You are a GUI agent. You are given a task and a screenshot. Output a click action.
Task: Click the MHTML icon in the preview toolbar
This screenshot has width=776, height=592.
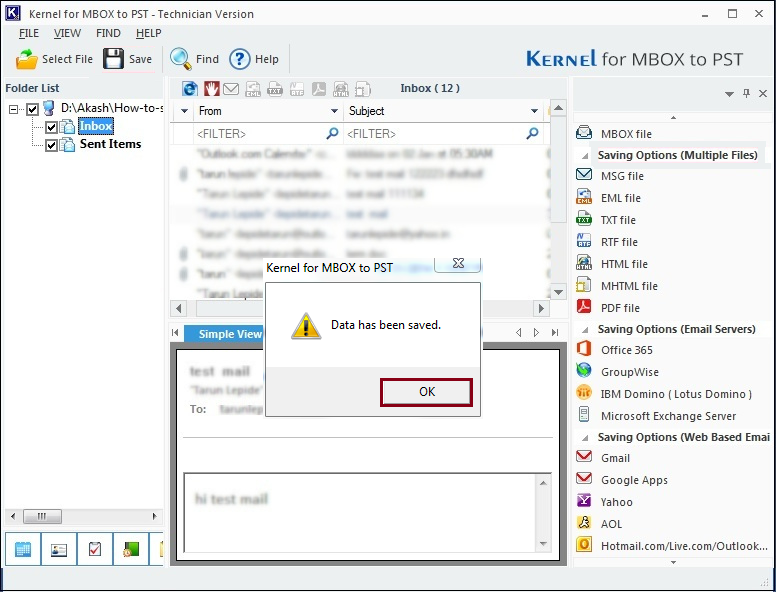tap(363, 89)
